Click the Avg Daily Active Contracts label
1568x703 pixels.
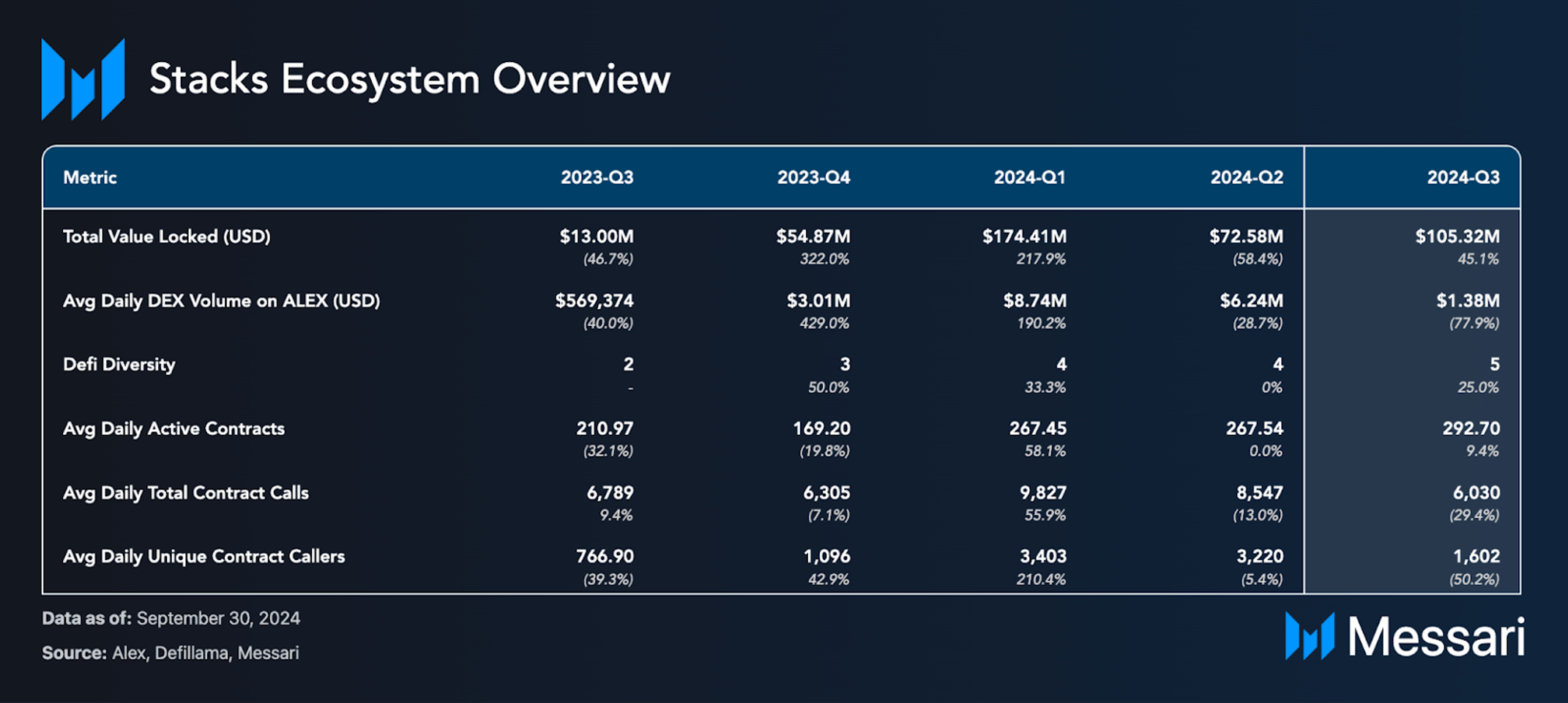click(174, 429)
